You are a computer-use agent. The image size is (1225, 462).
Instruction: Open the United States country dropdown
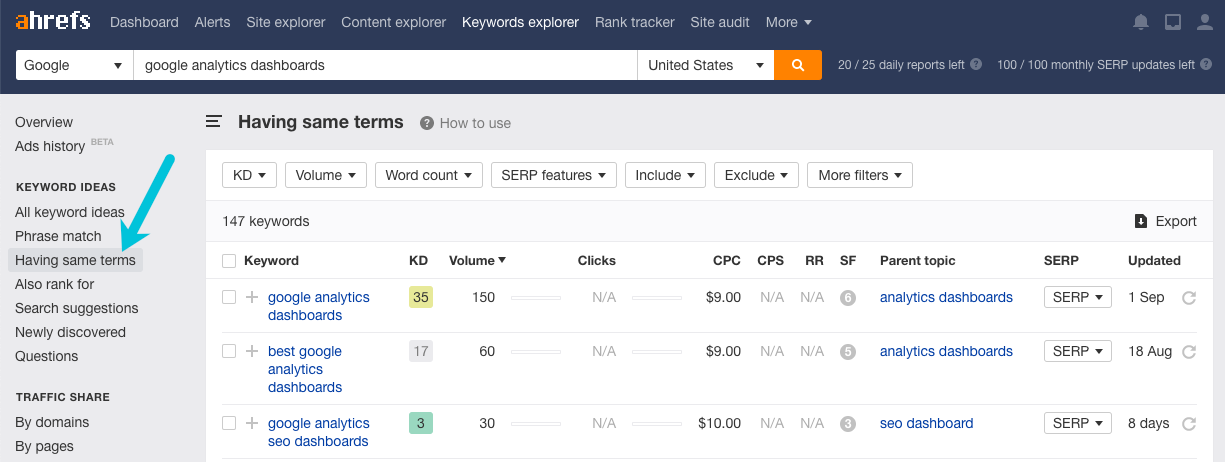point(706,65)
